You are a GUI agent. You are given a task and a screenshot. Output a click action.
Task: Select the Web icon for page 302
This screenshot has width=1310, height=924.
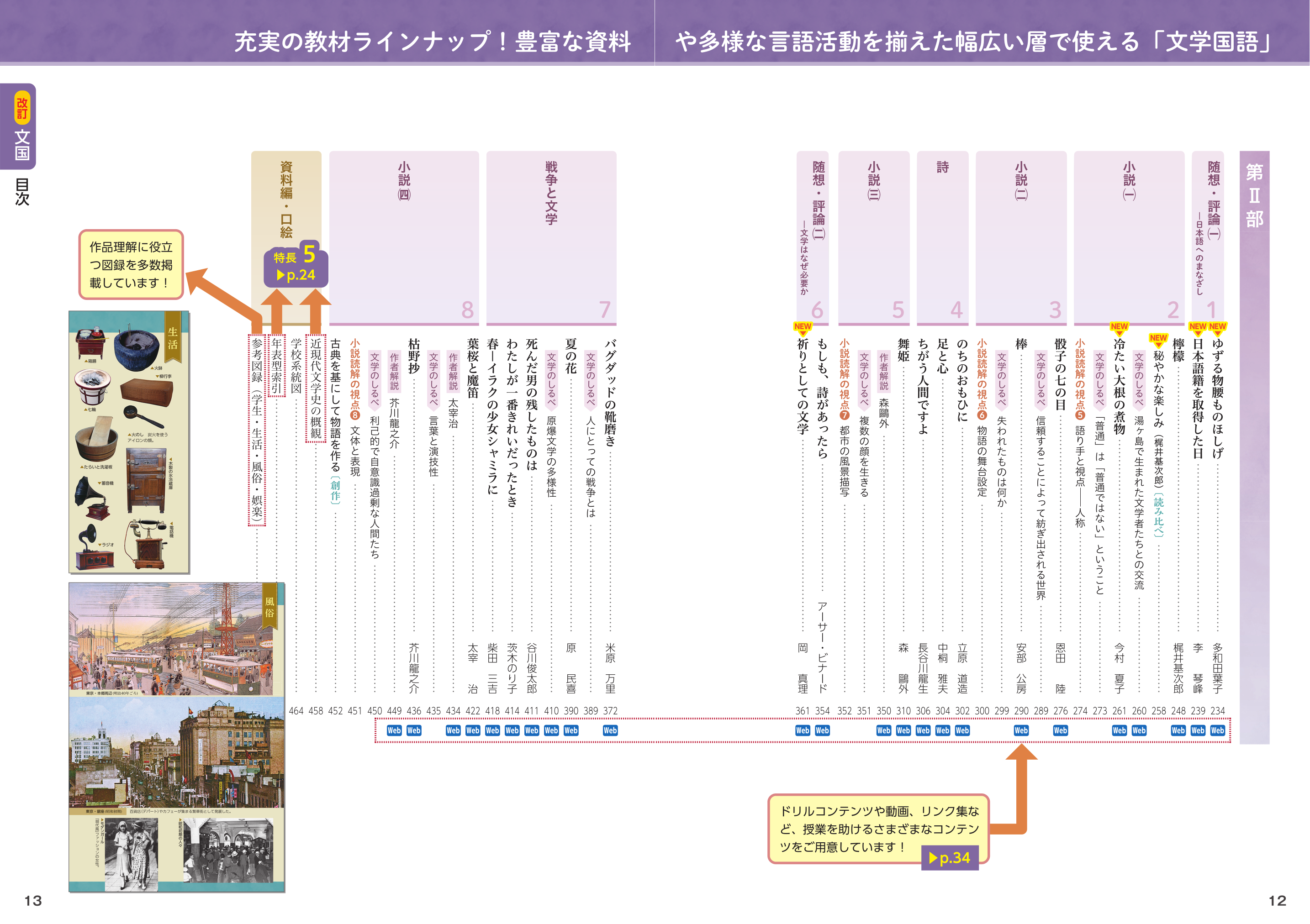962,730
